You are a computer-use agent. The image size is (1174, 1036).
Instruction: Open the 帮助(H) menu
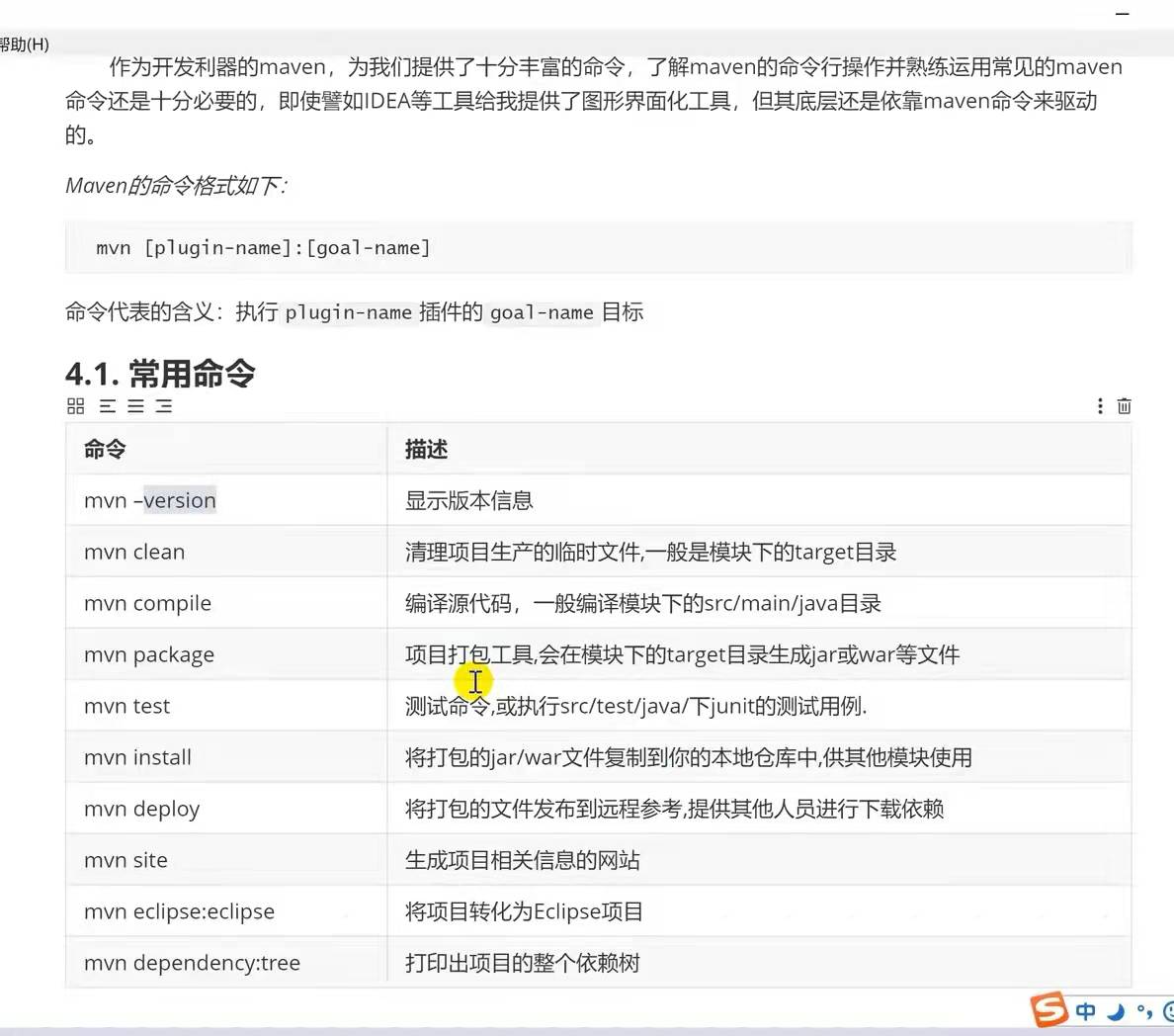[24, 44]
